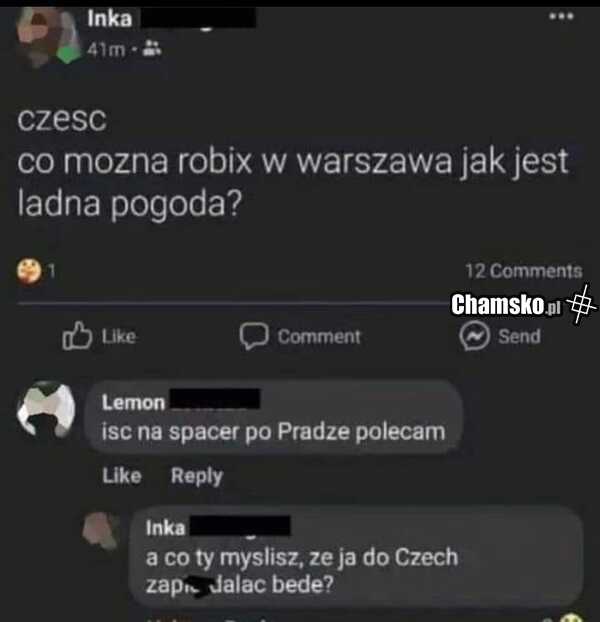600x622 pixels.
Task: Open the three-dot post options menu
Action: click(561, 16)
